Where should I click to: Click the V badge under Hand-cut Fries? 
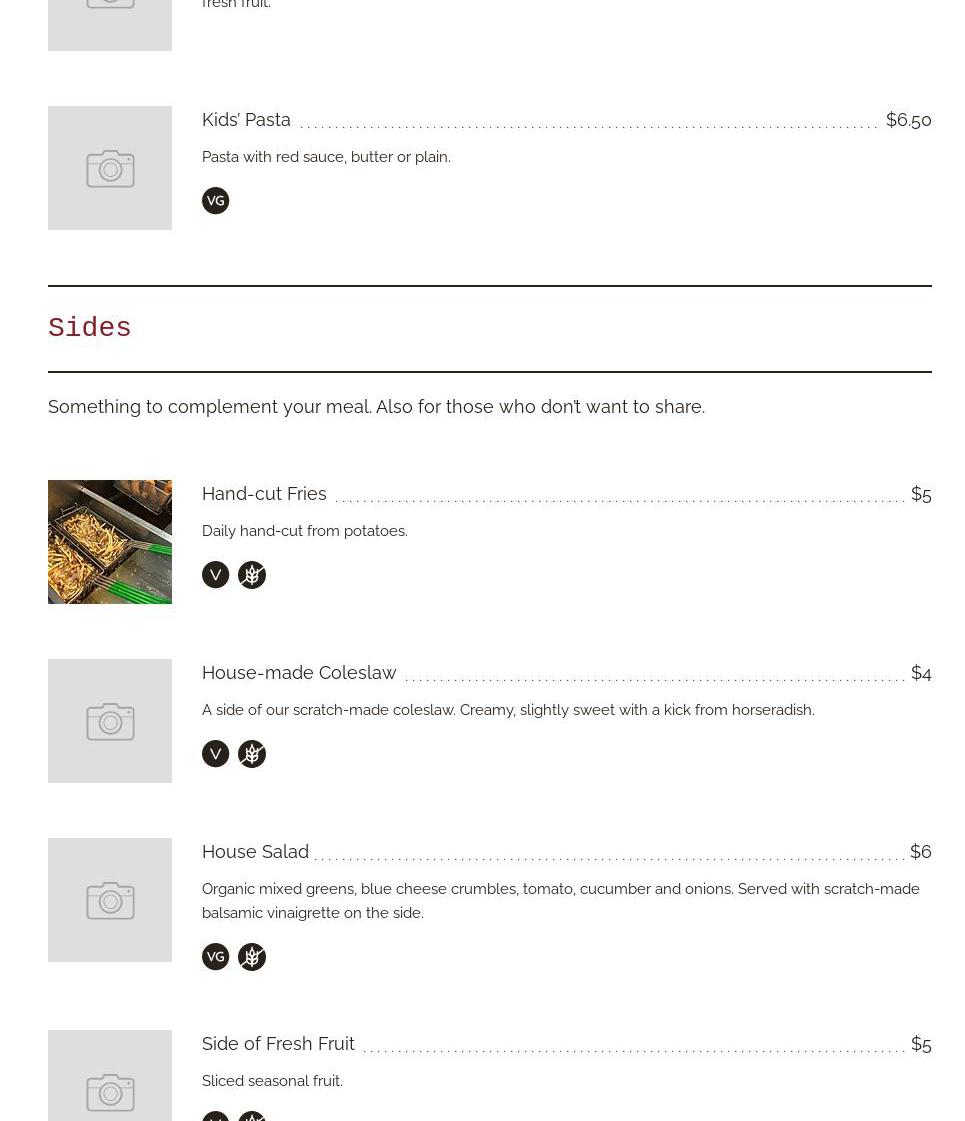click(x=215, y=575)
